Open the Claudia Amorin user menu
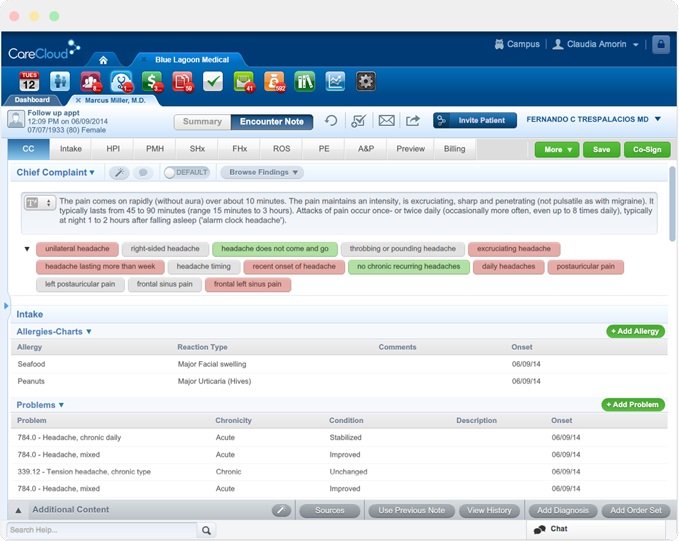Viewport: 679px width, 541px height. [596, 45]
